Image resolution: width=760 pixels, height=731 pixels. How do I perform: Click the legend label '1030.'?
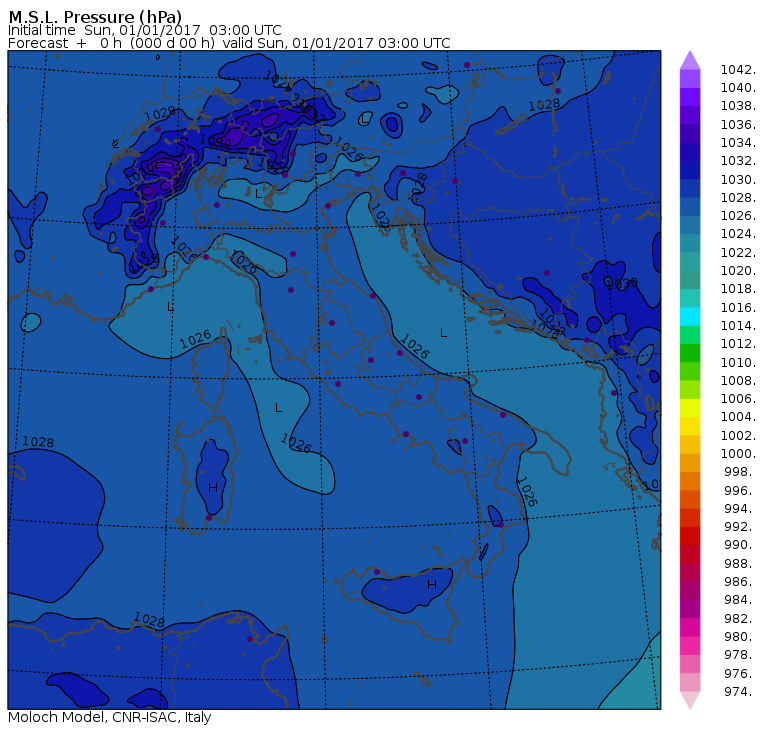point(738,179)
